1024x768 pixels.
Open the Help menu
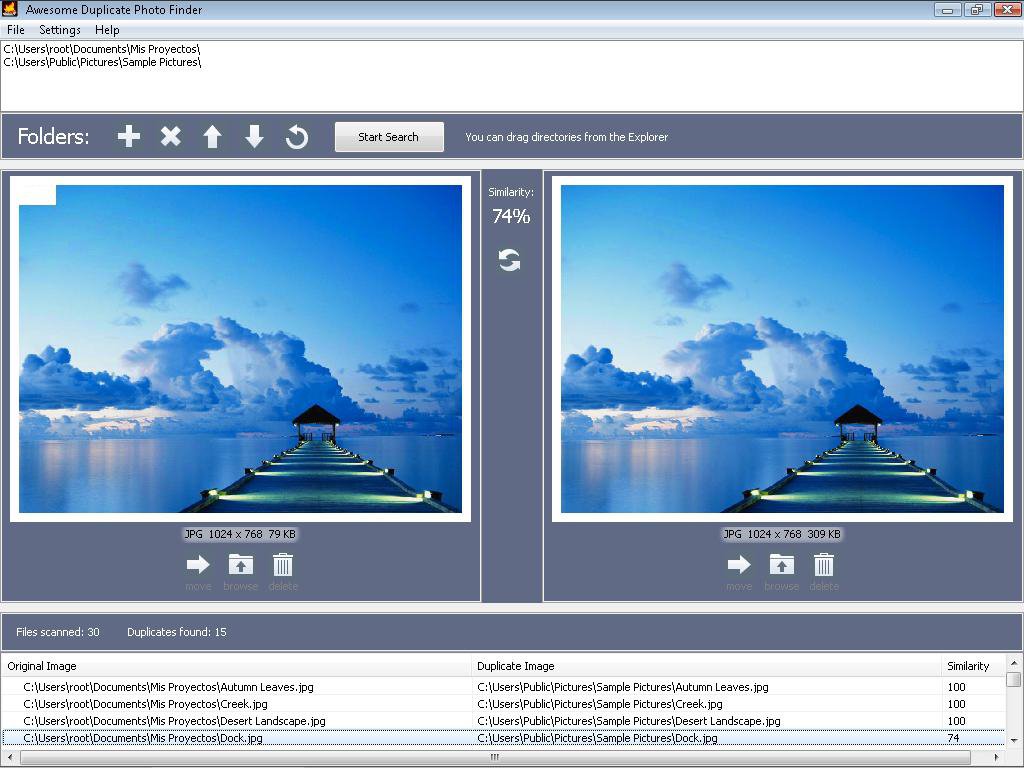(x=107, y=30)
